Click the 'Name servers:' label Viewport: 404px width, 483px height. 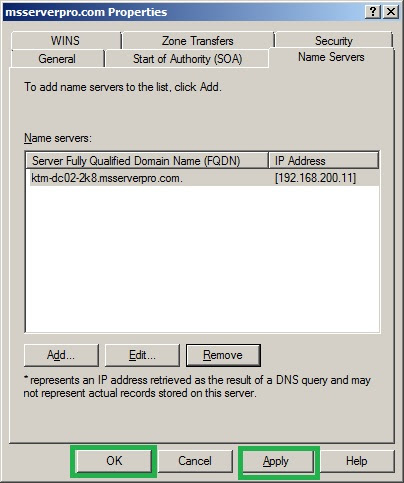58,138
